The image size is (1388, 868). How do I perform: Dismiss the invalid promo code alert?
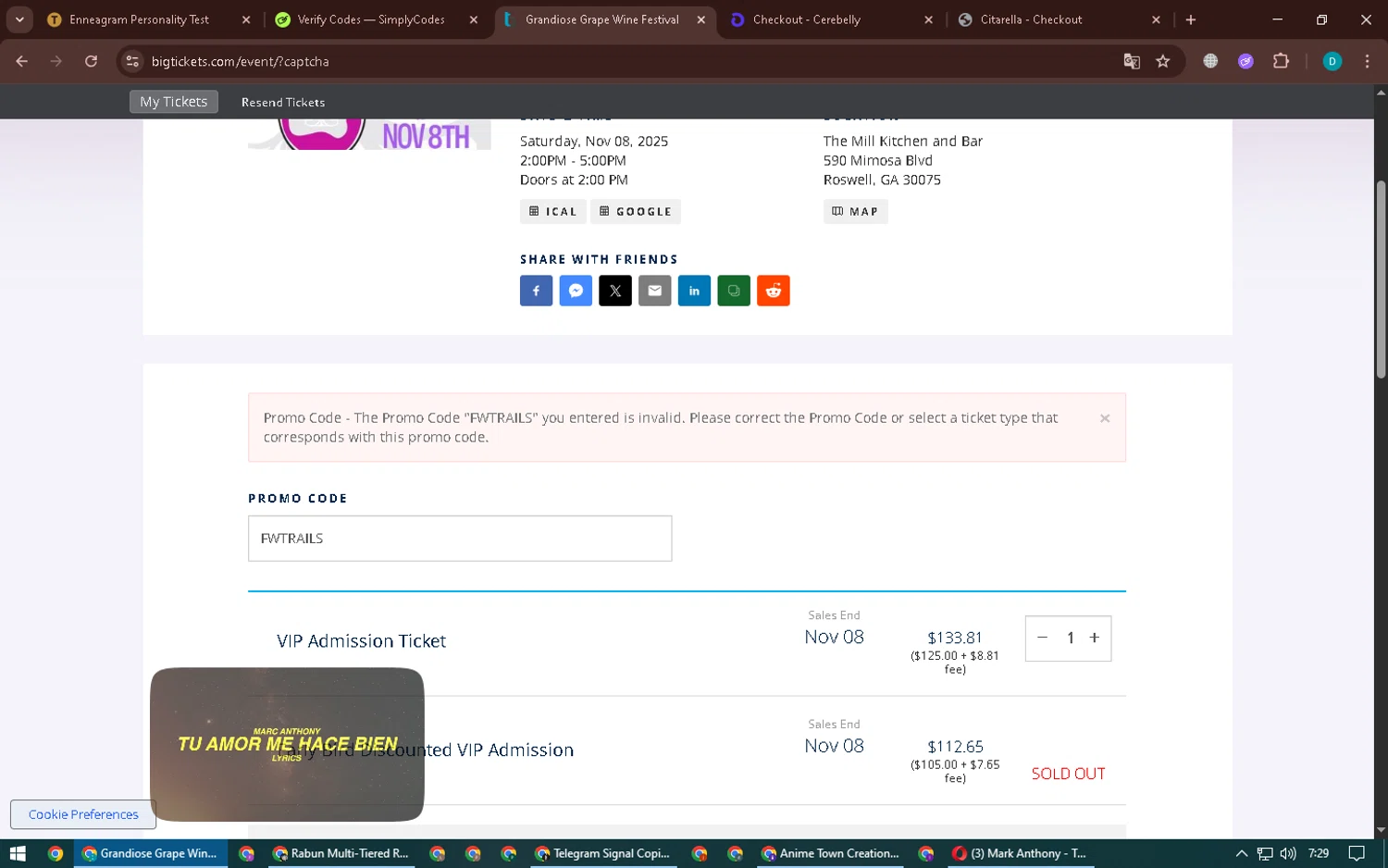click(1105, 418)
